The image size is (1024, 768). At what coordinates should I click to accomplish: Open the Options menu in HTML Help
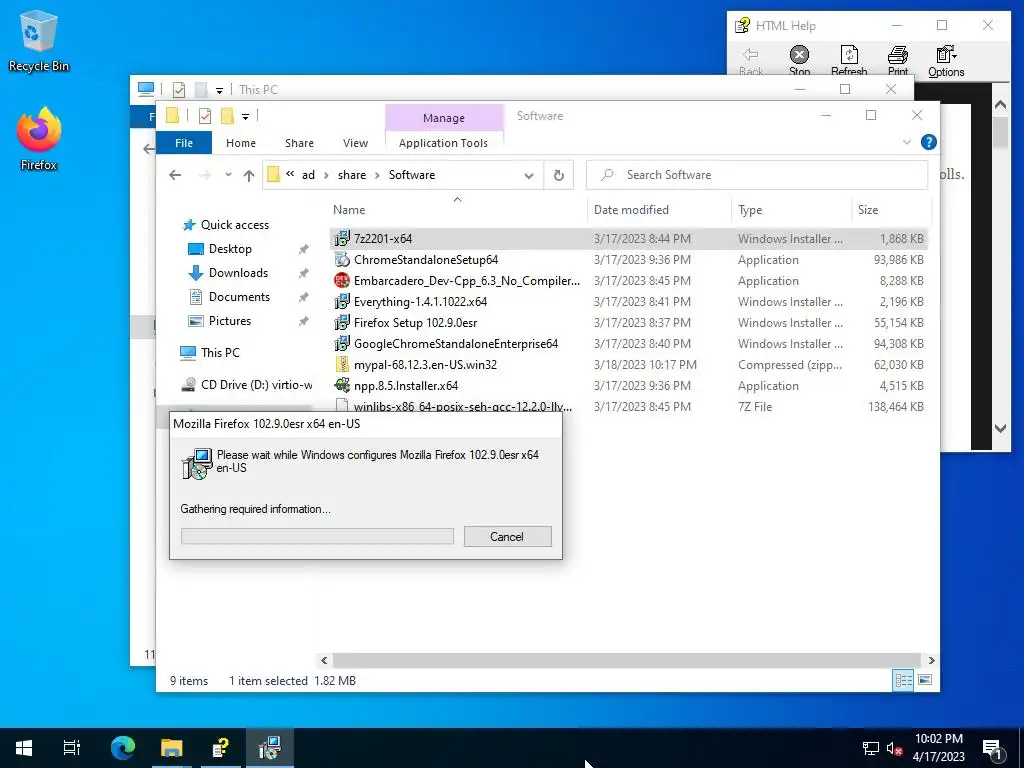pyautogui.click(x=946, y=61)
